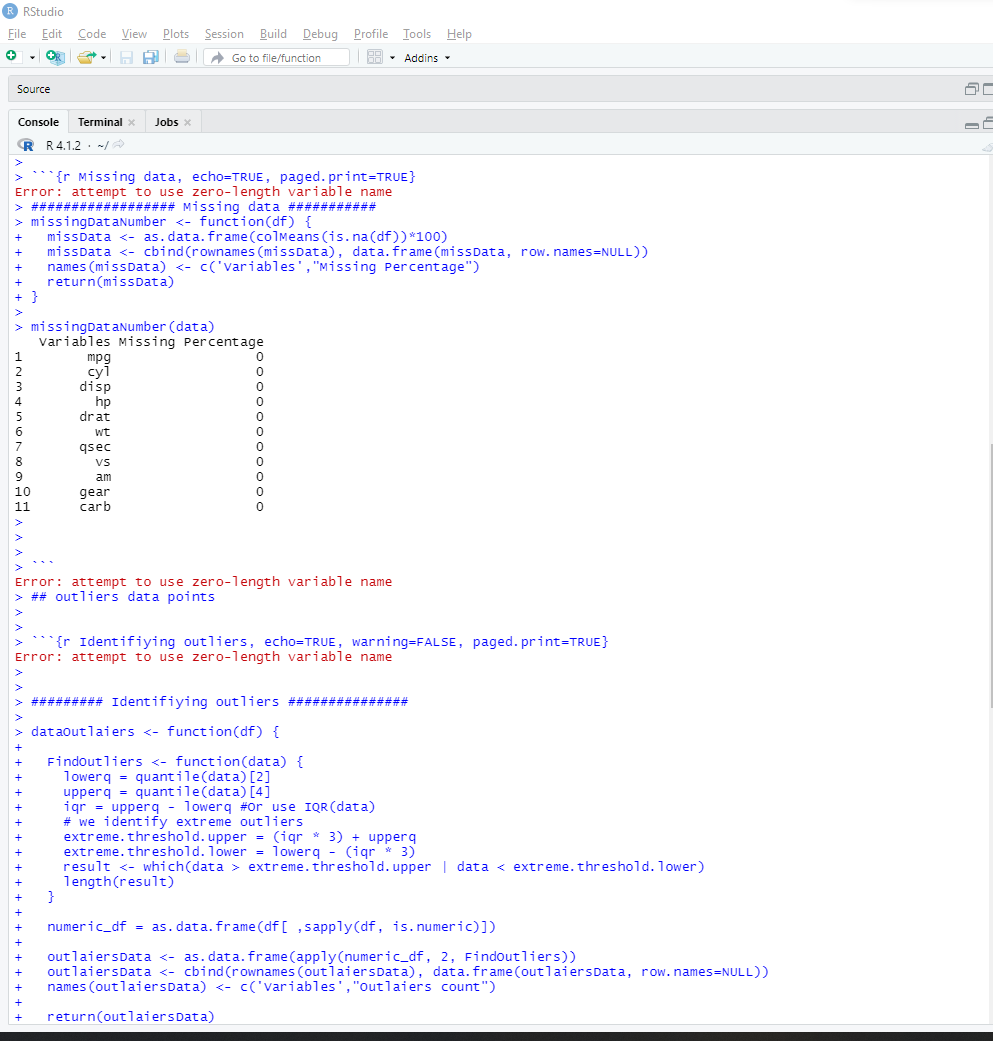Image resolution: width=993 pixels, height=1041 pixels.
Task: Switch to the Jobs tab
Action: [166, 121]
